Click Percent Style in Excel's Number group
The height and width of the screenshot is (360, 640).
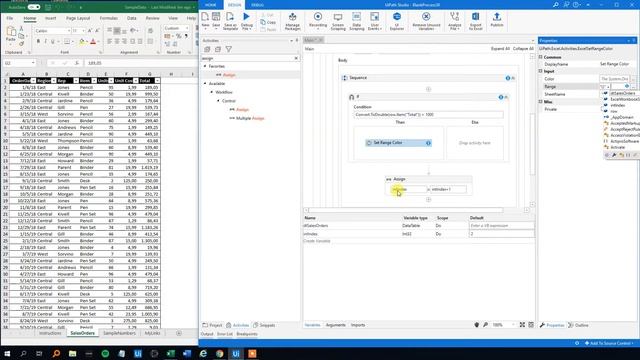click(x=178, y=36)
